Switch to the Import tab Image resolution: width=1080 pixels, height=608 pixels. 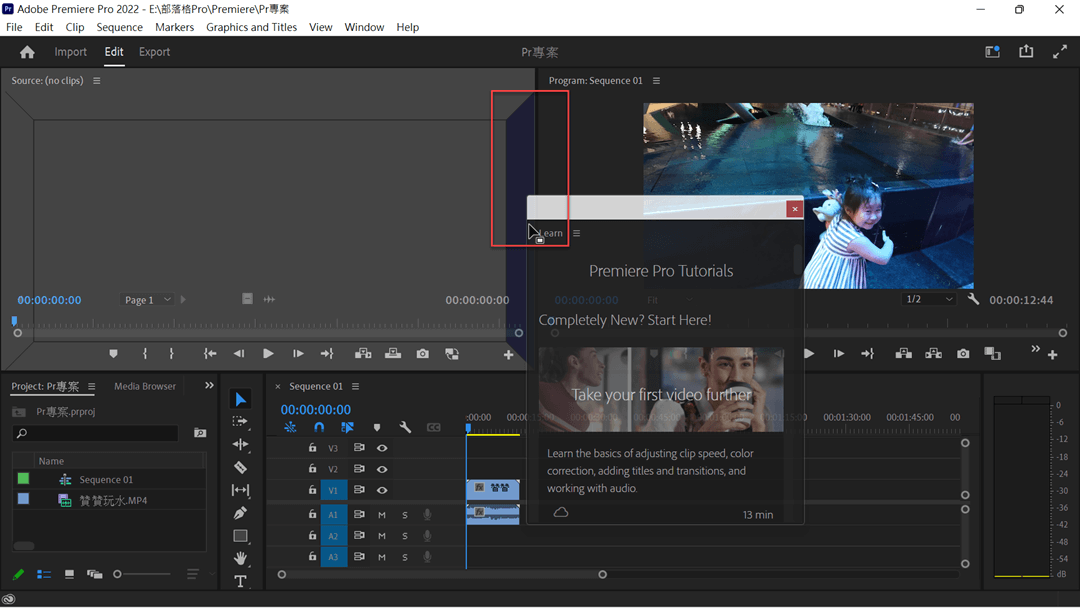click(x=70, y=52)
